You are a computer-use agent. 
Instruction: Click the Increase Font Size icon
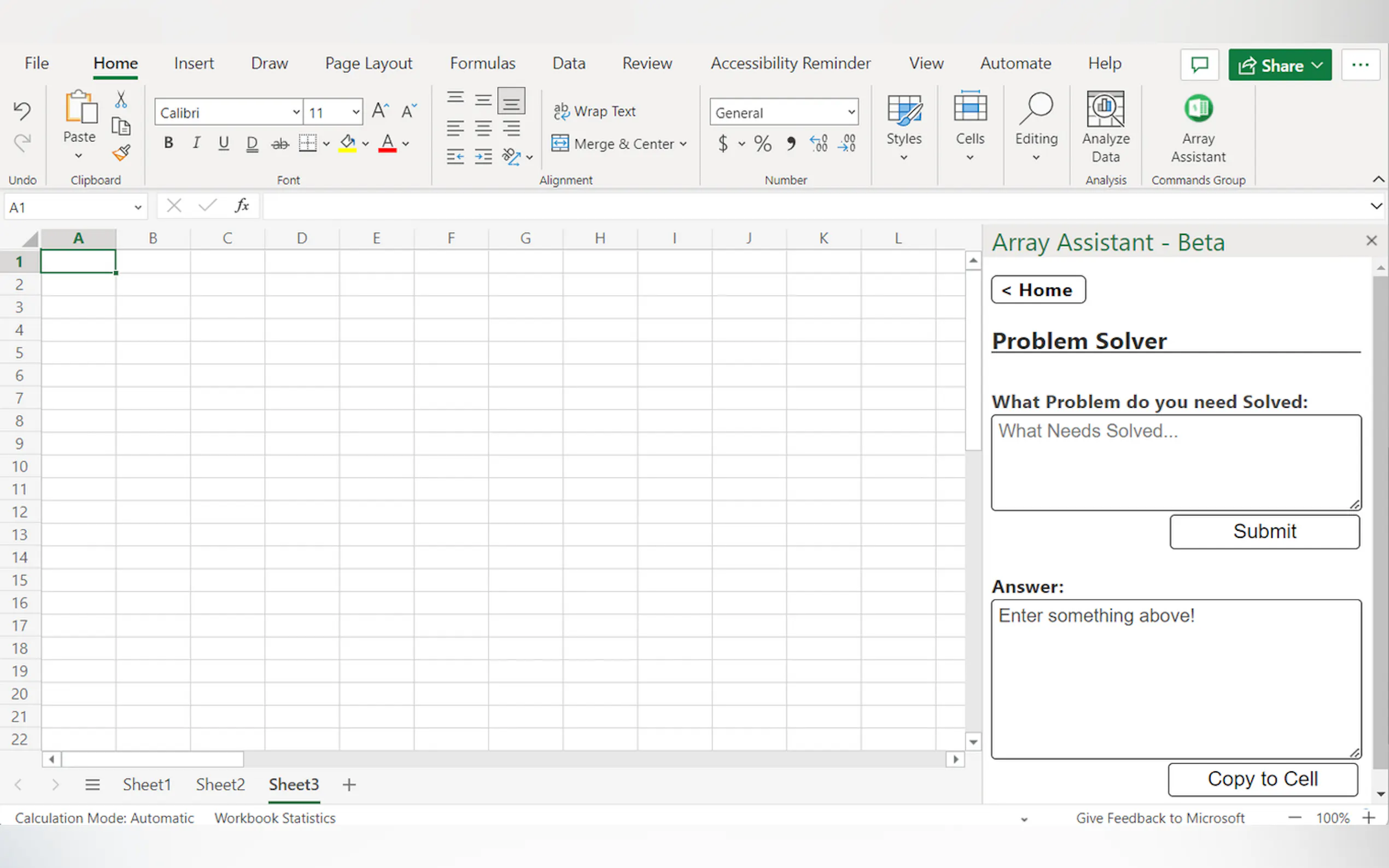(380, 111)
